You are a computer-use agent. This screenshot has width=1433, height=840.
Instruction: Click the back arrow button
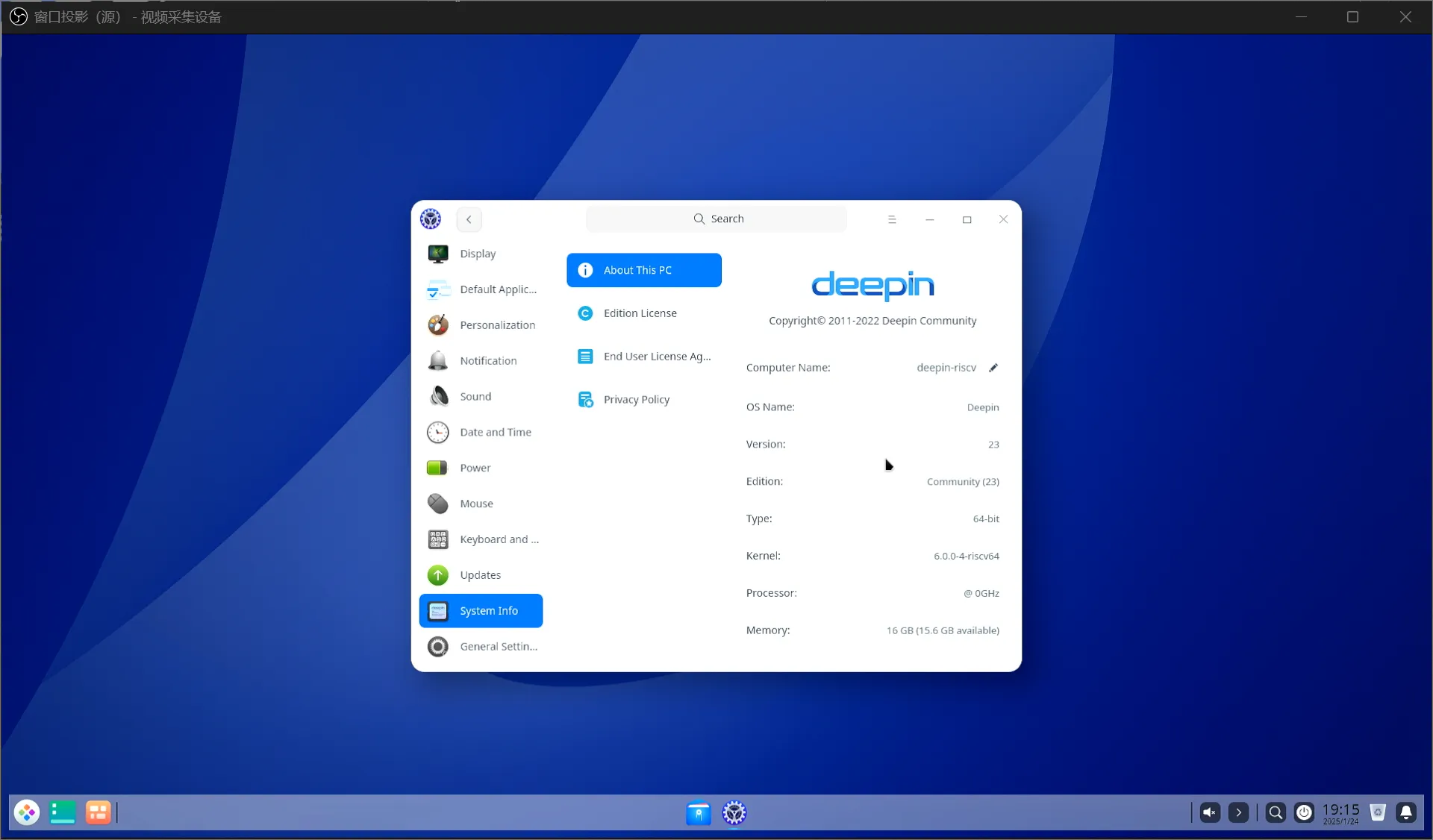469,219
